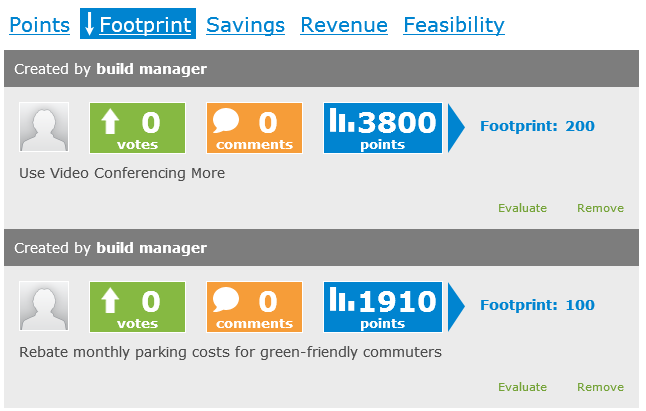This screenshot has height=411, width=646.
Task: Remove the Video Conferencing idea
Action: click(x=600, y=208)
